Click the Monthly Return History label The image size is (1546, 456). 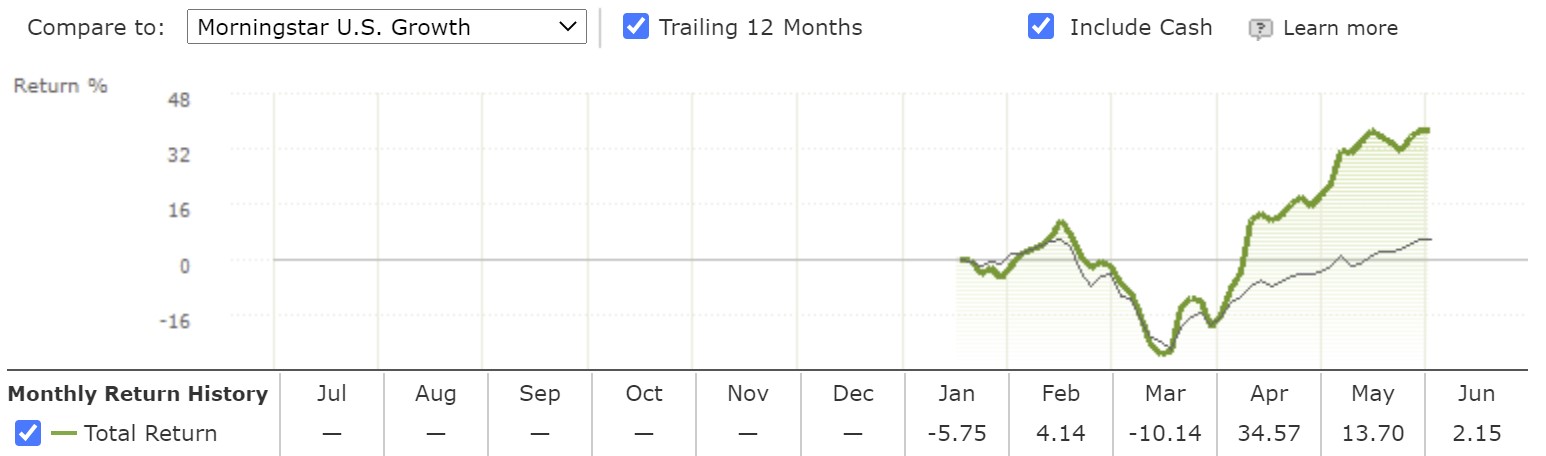click(x=138, y=394)
